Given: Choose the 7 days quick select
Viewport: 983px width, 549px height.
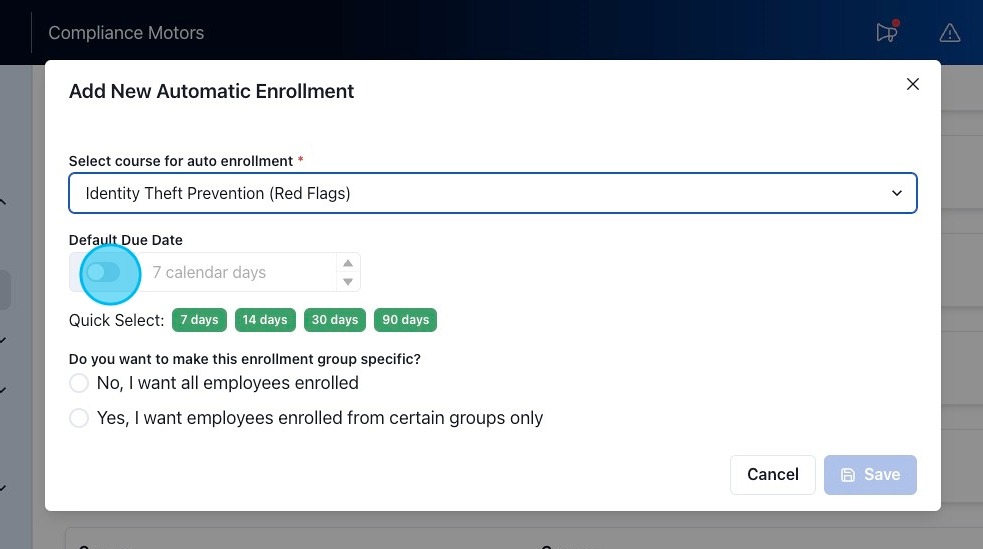Looking at the screenshot, I should (199, 320).
